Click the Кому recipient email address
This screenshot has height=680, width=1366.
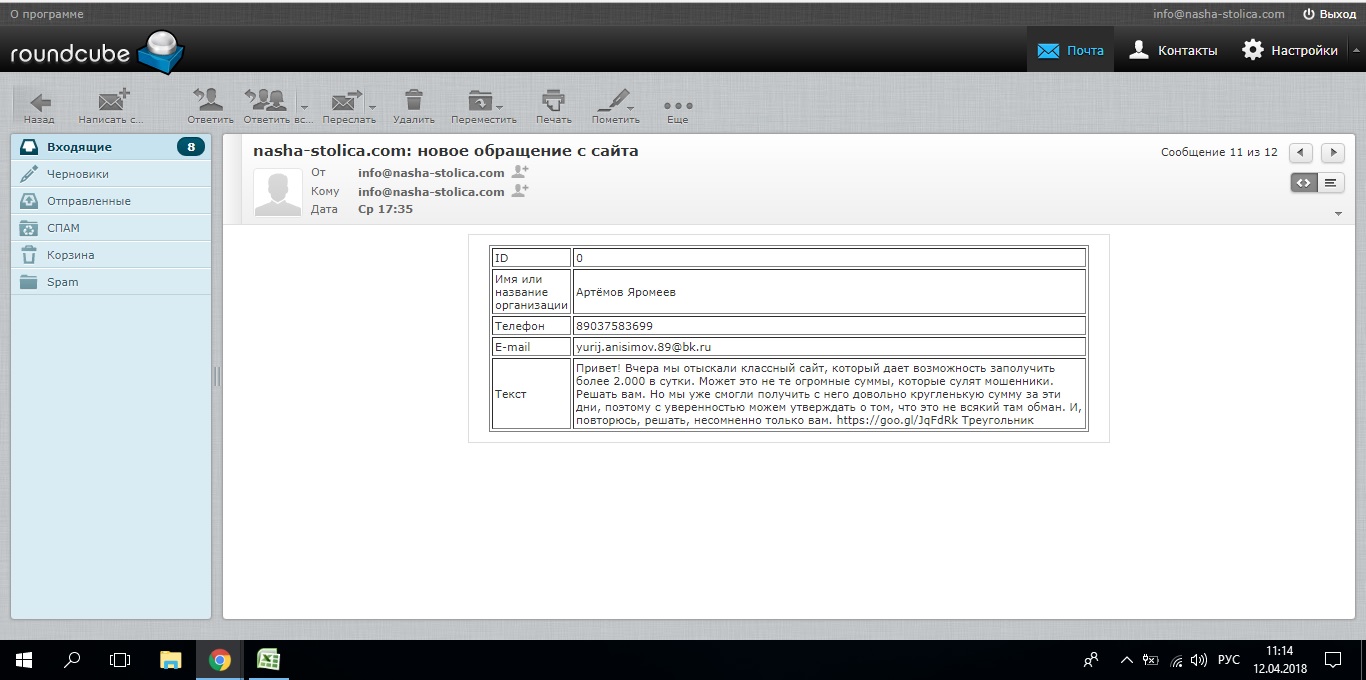tap(431, 191)
